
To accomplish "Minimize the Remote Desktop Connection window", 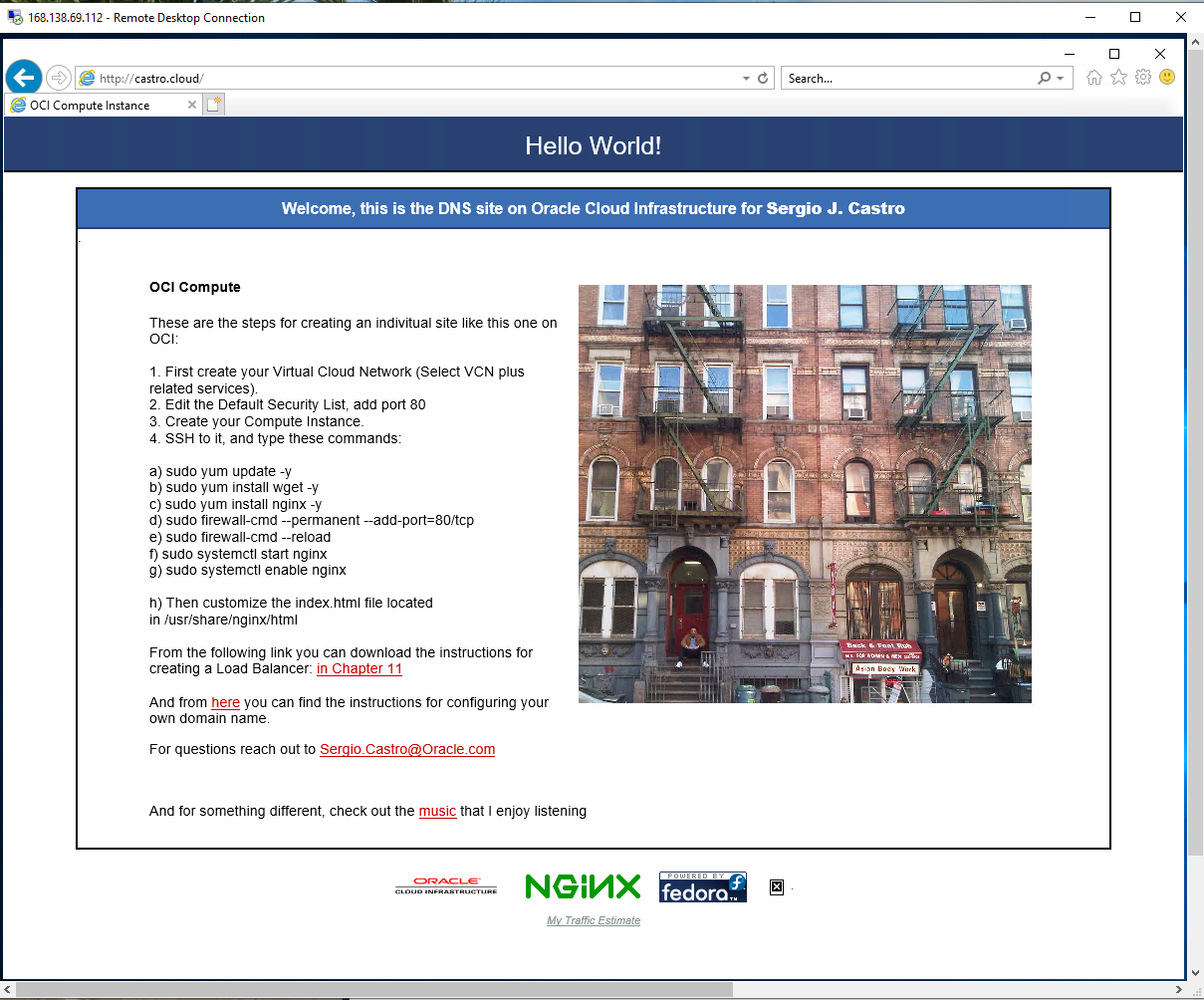I will coord(1089,17).
